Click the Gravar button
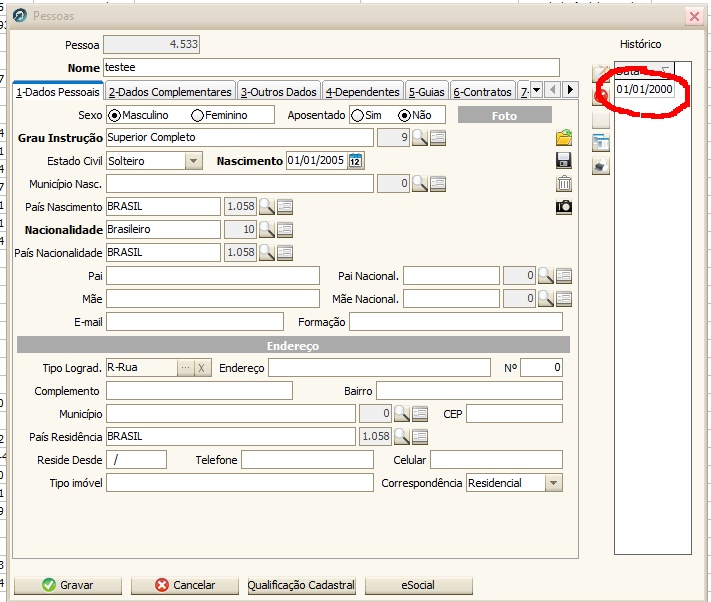Screen dimensions: 711x602 [68, 585]
